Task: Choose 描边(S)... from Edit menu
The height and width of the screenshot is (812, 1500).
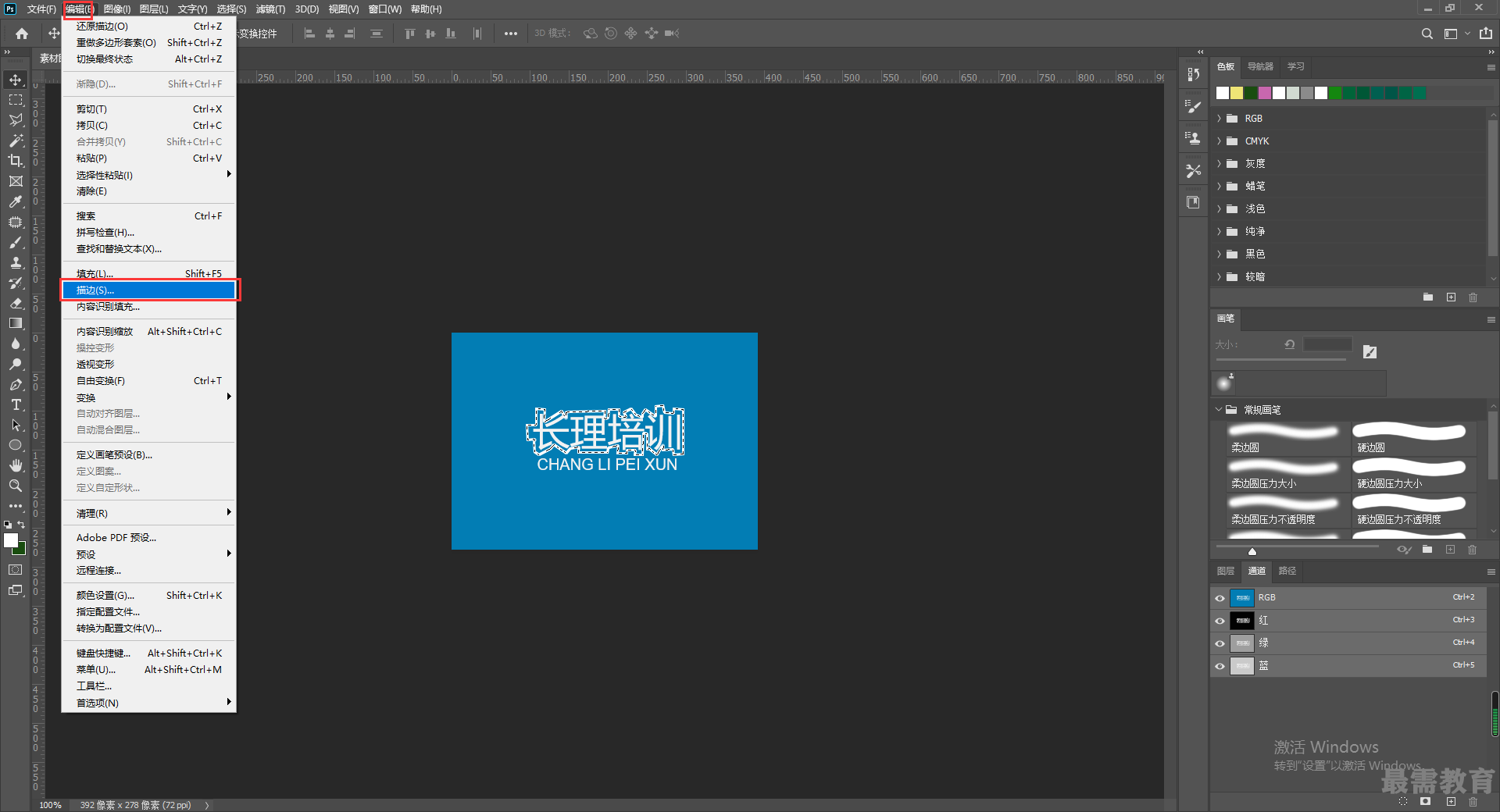Action: tap(148, 290)
